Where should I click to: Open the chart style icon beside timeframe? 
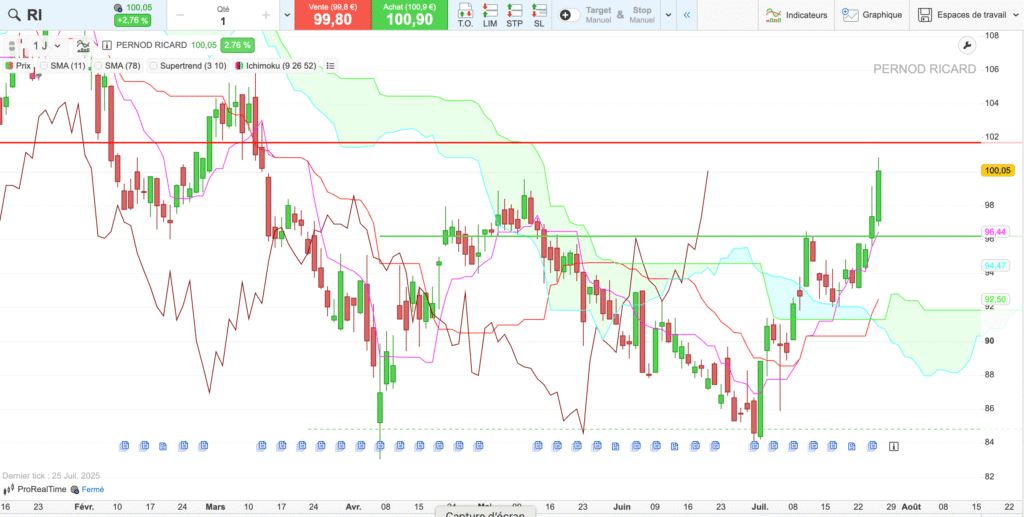click(x=82, y=46)
